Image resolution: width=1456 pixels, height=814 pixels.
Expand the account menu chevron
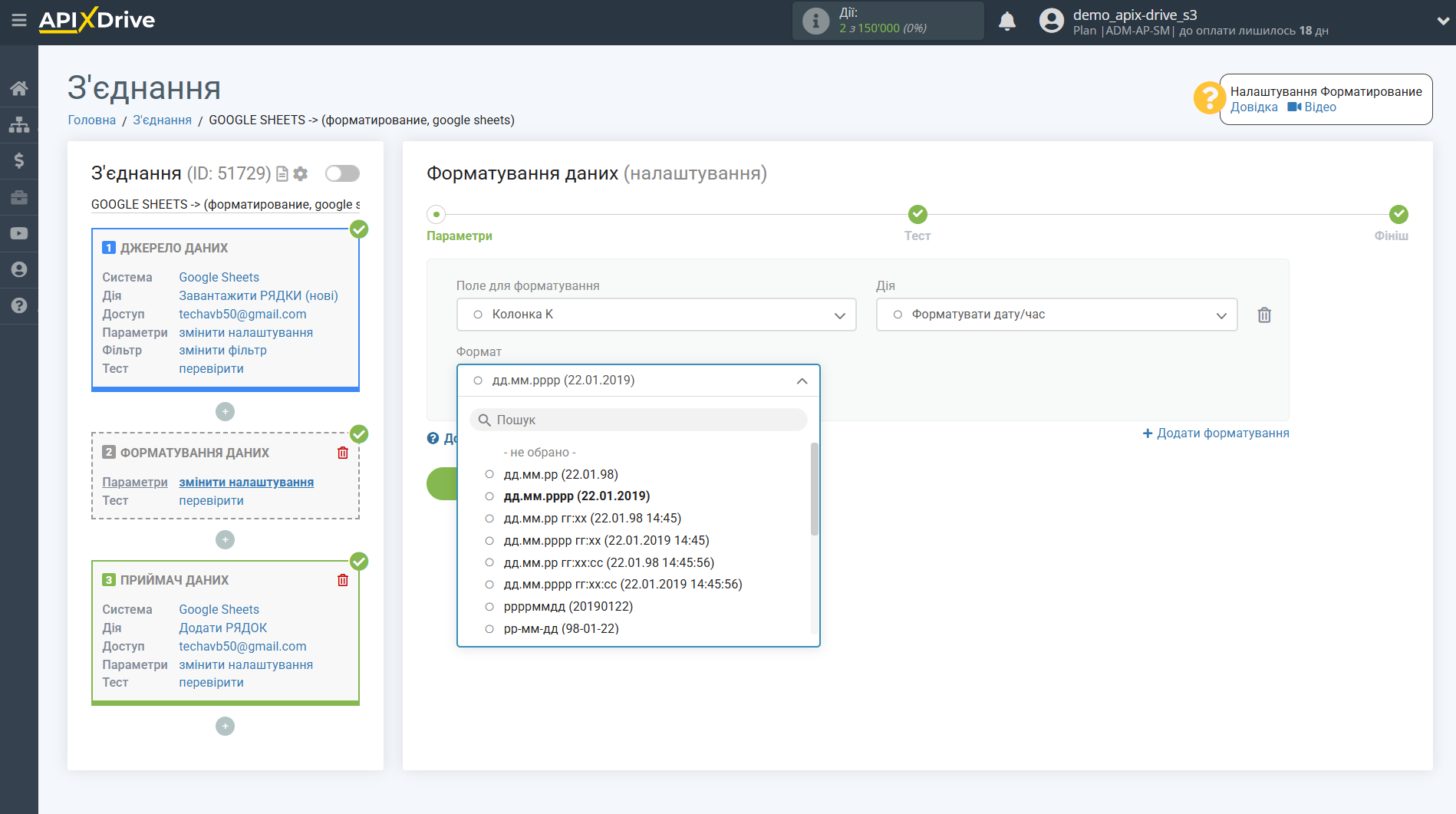[x=1442, y=21]
